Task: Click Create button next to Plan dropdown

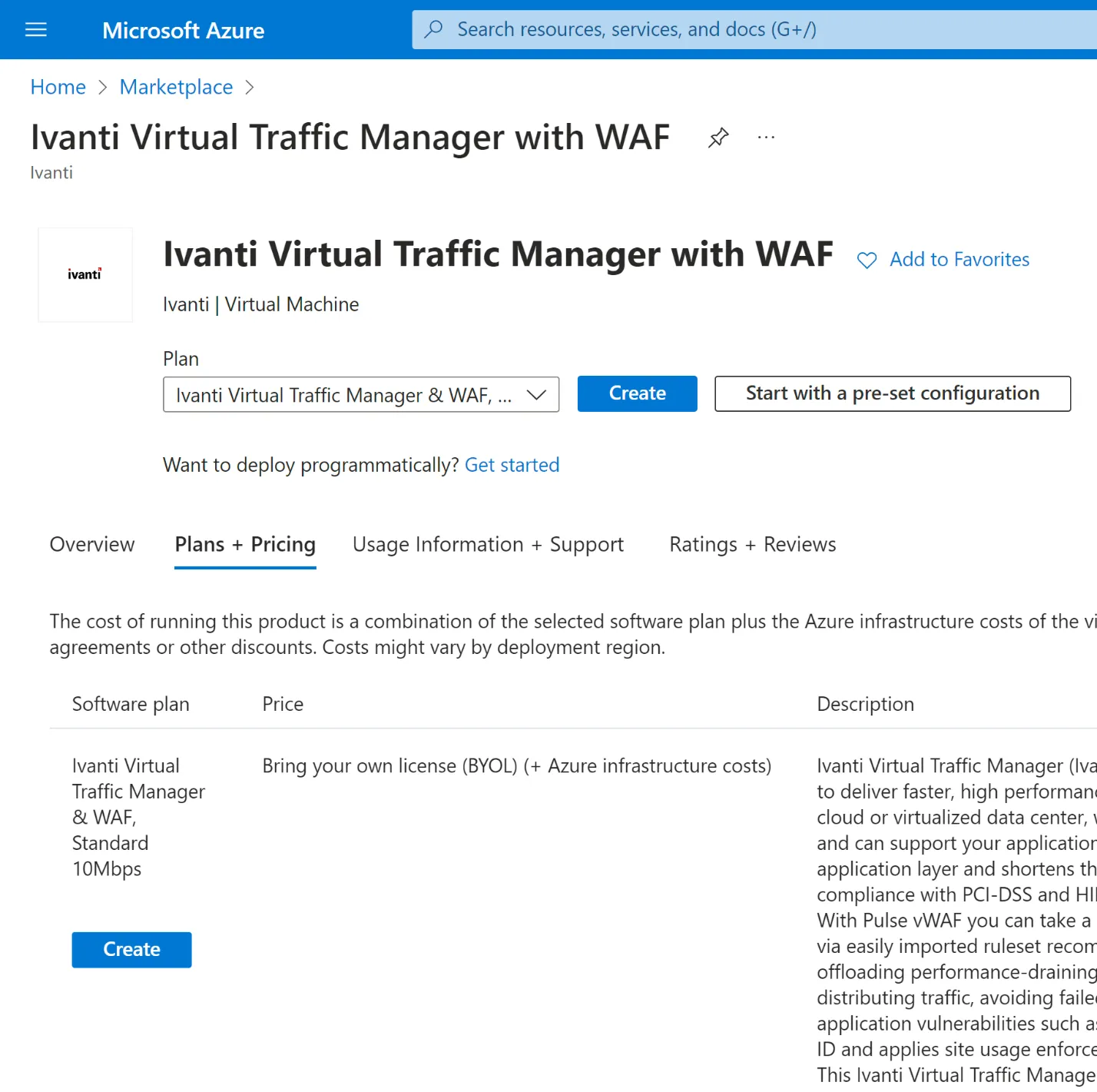Action: click(638, 393)
